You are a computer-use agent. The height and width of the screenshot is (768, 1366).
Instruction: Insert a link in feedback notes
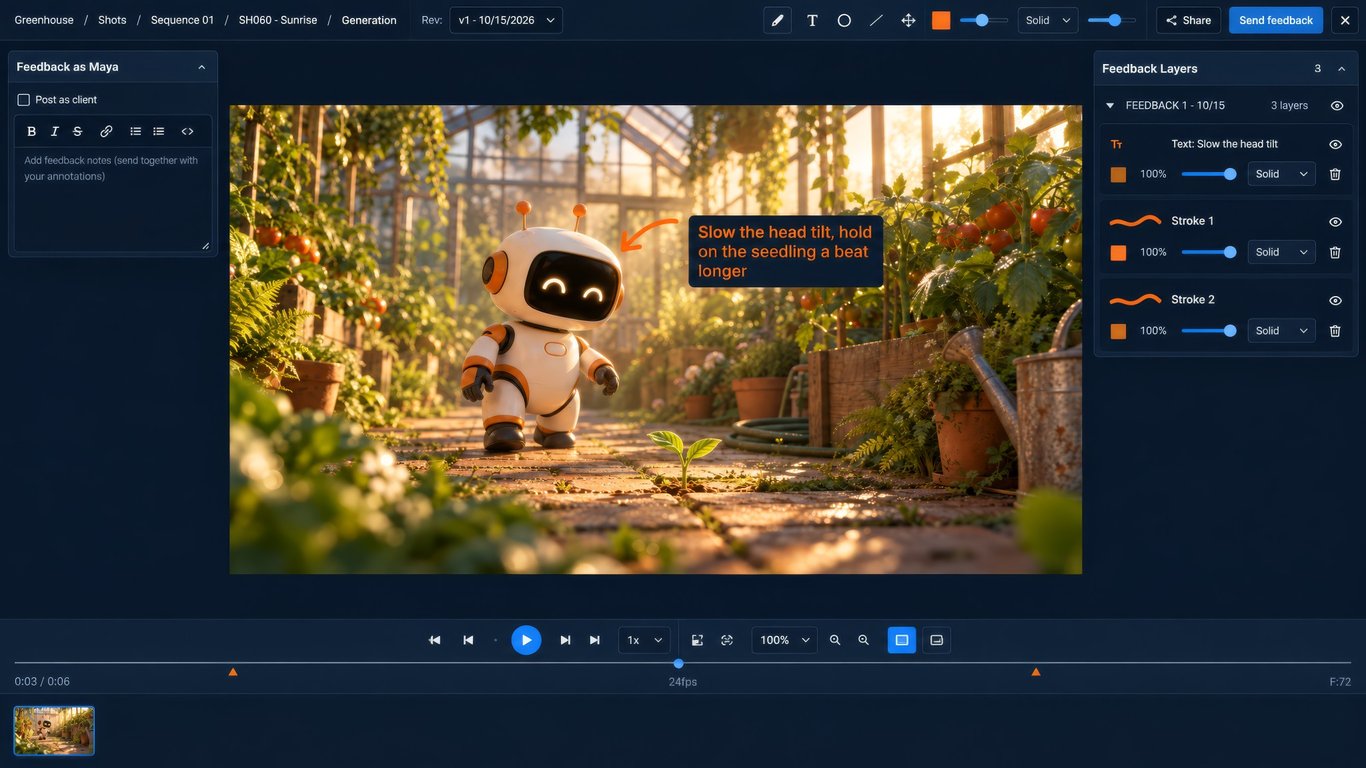(x=106, y=131)
